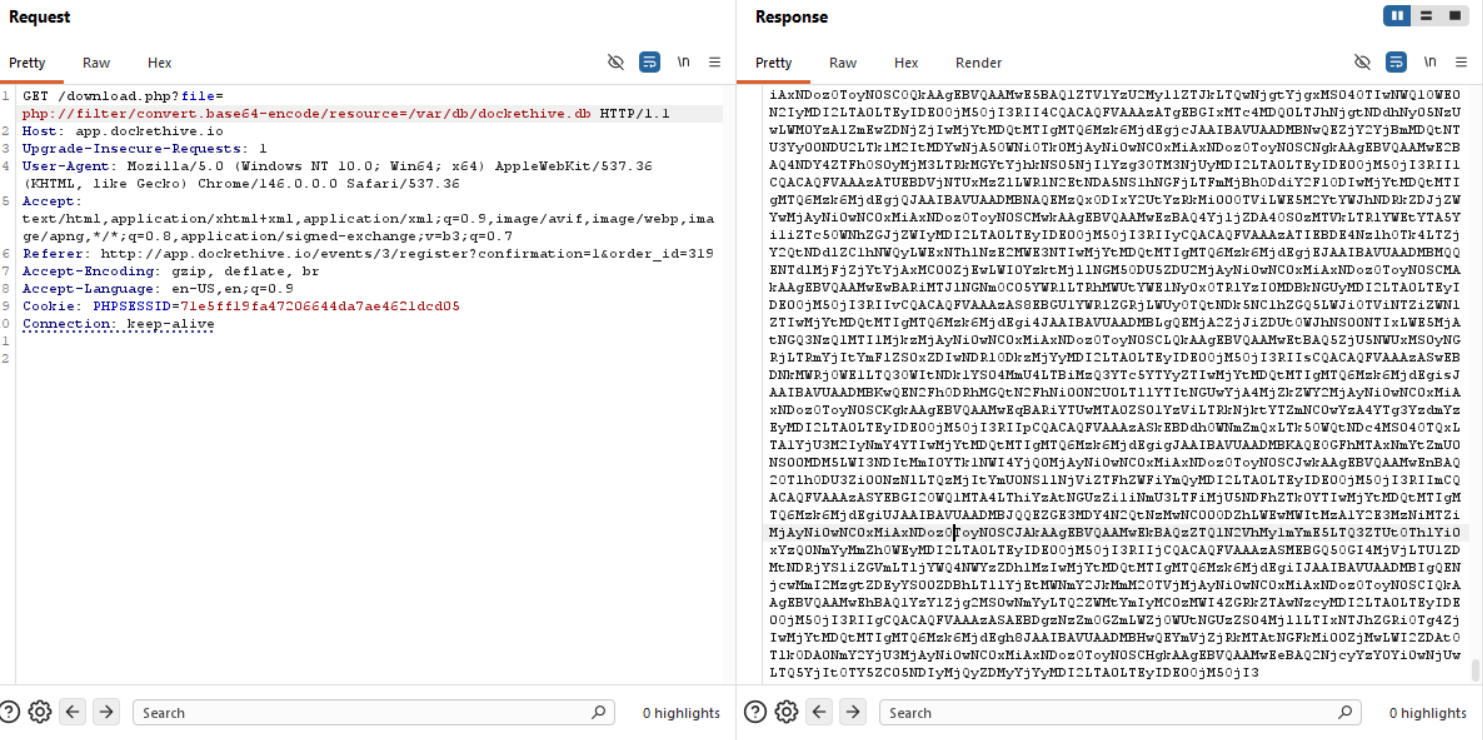The width and height of the screenshot is (1483, 740).
Task: Toggle word wrap icon in Request panel
Action: (x=649, y=62)
